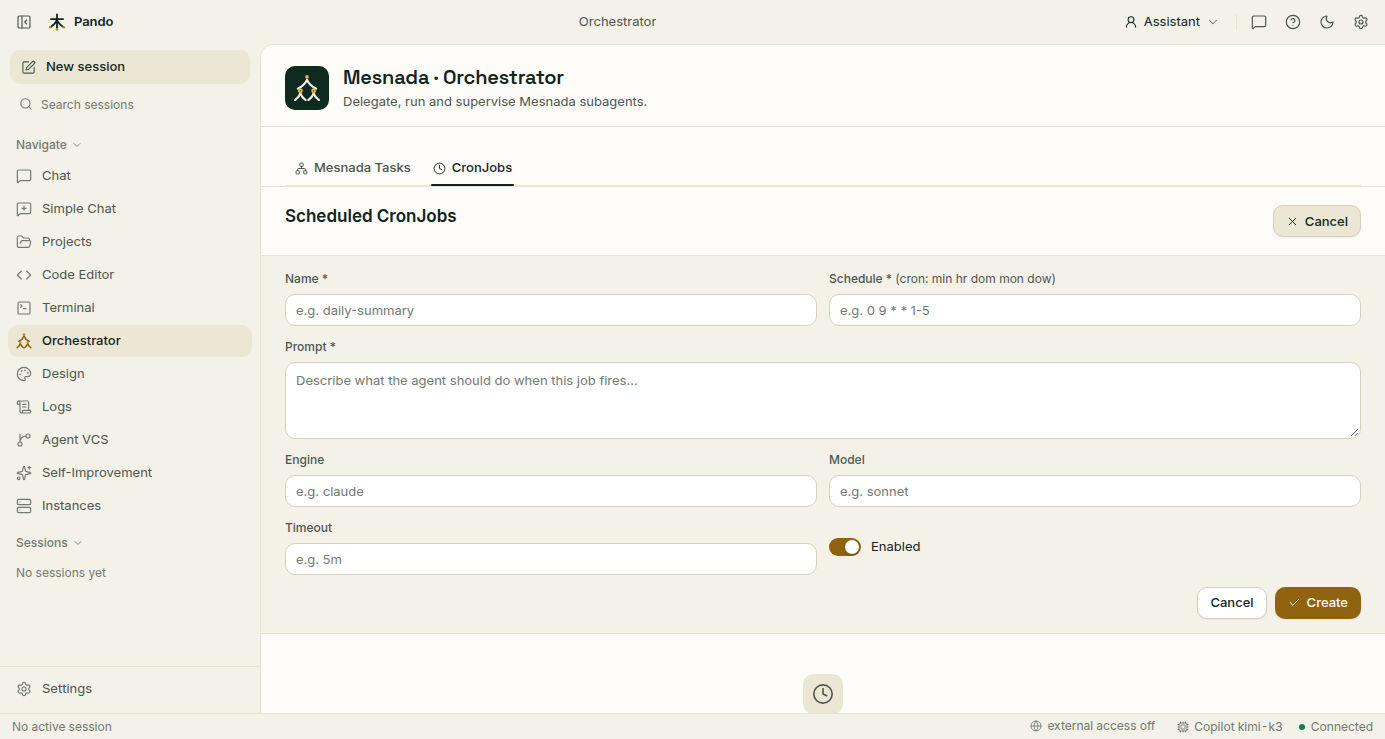The width and height of the screenshot is (1385, 739).
Task: Expand the Assistant user dropdown
Action: tap(1171, 22)
